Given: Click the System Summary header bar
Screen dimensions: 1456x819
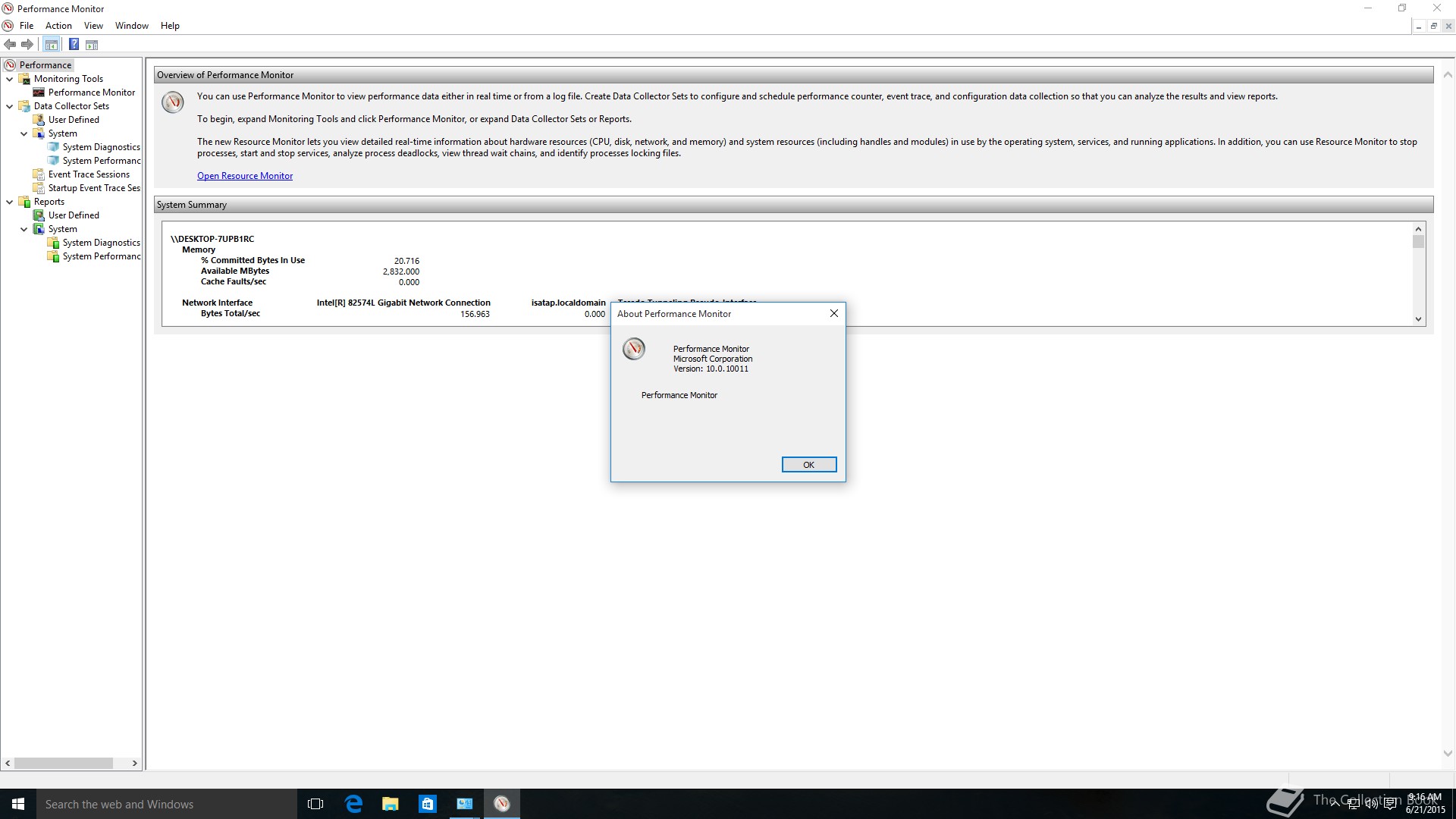Looking at the screenshot, I should [x=793, y=205].
